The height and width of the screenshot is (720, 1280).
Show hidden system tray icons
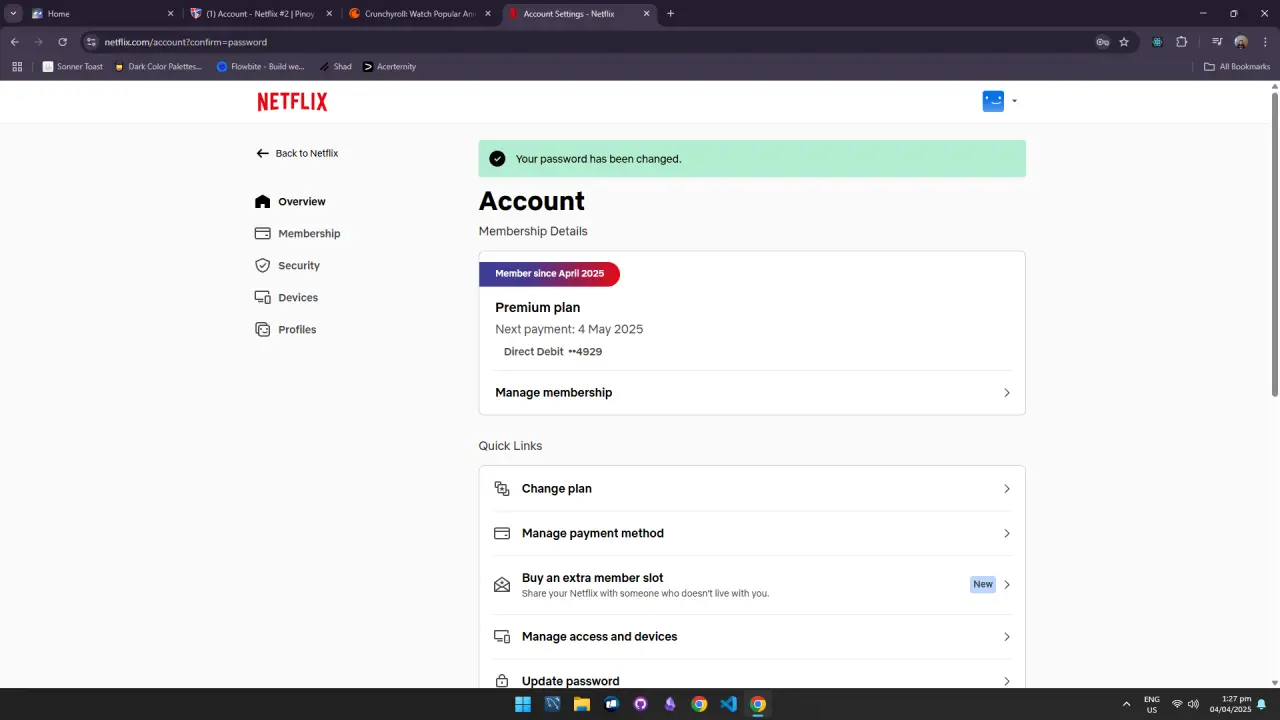tap(1127, 704)
